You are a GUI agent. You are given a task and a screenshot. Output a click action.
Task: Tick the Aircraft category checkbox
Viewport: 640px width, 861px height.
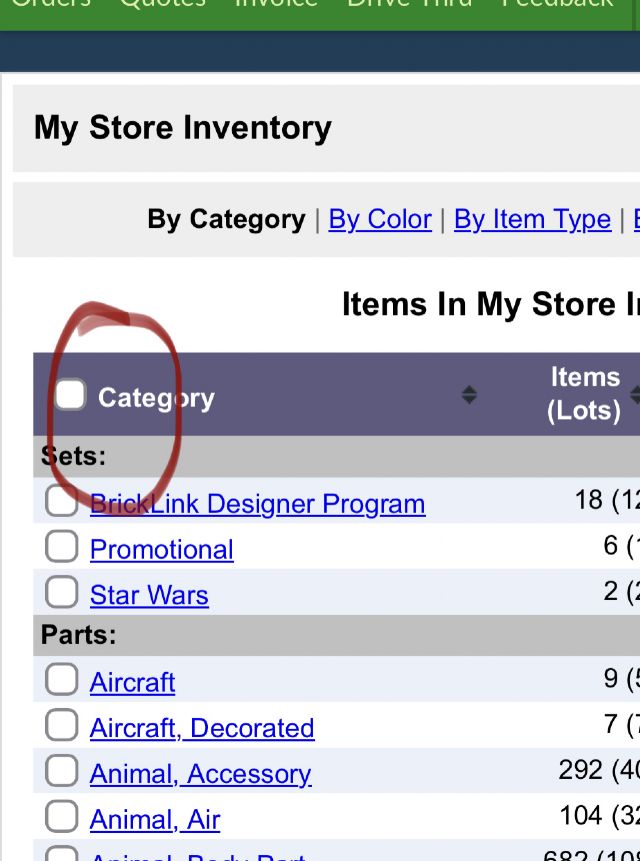[61, 679]
